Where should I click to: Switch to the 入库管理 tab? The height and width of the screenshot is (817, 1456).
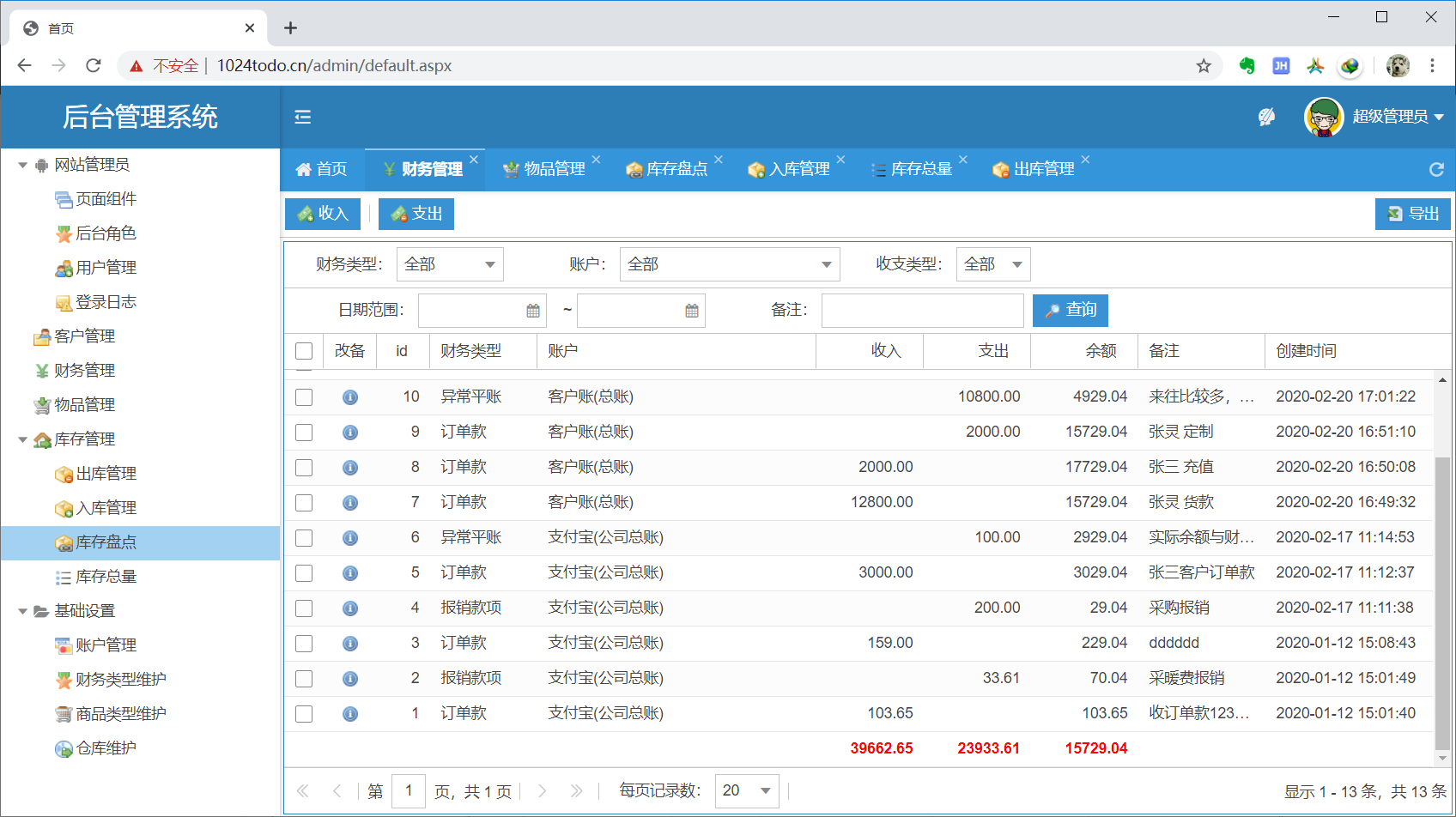pyautogui.click(x=790, y=169)
